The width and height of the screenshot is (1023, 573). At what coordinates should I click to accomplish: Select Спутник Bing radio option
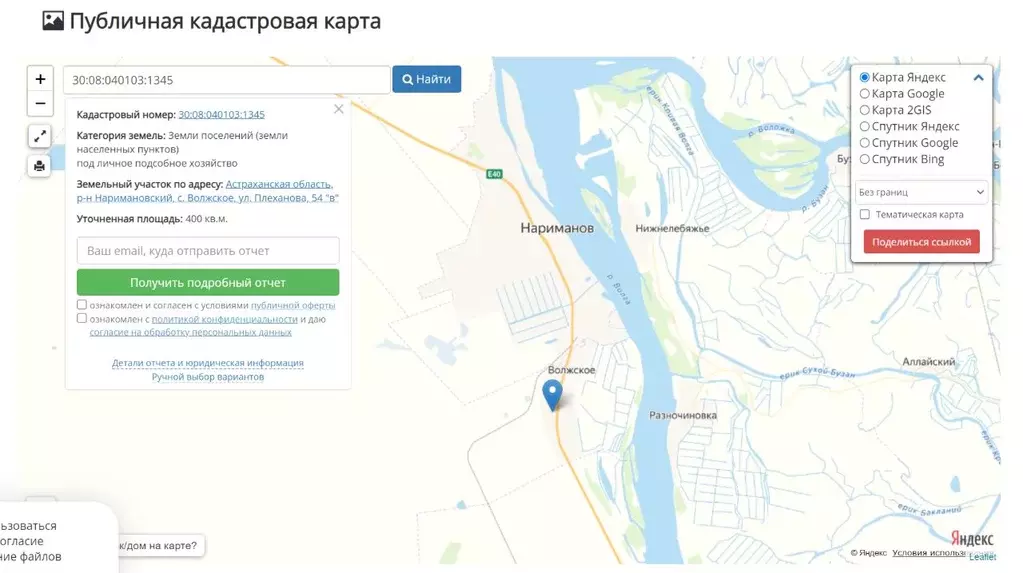click(x=864, y=159)
